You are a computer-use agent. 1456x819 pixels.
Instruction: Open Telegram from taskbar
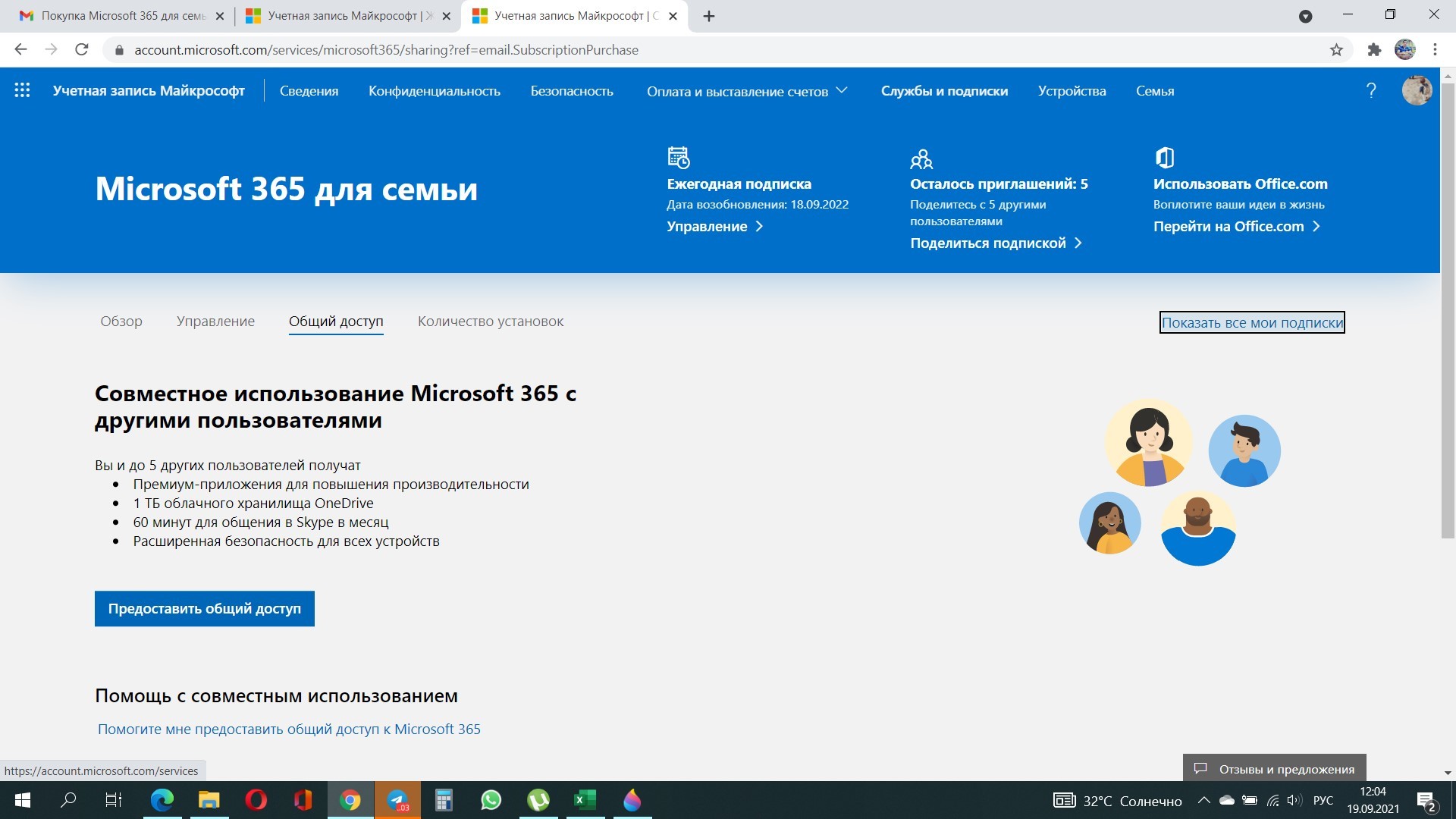coord(397,800)
